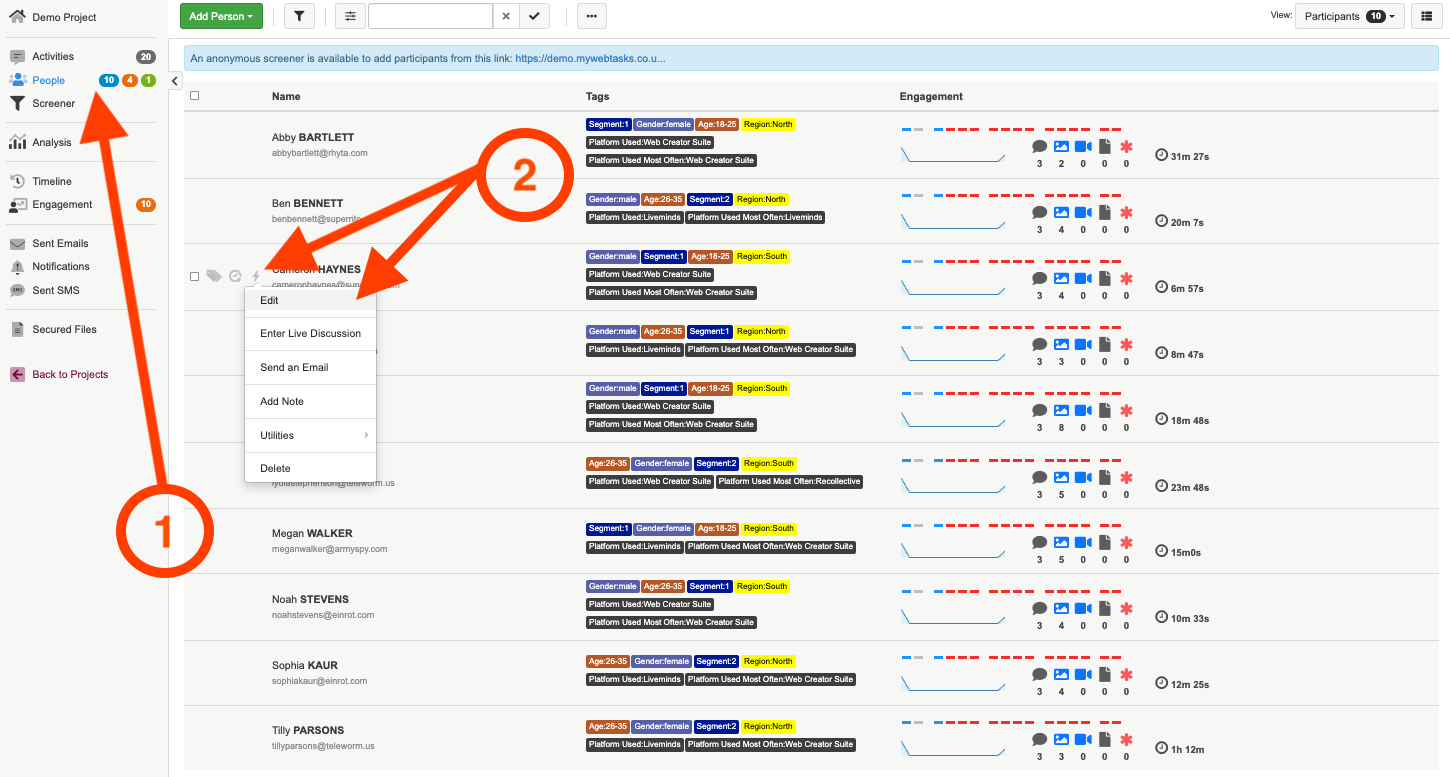Expand the Participants view dropdown

point(1350,16)
